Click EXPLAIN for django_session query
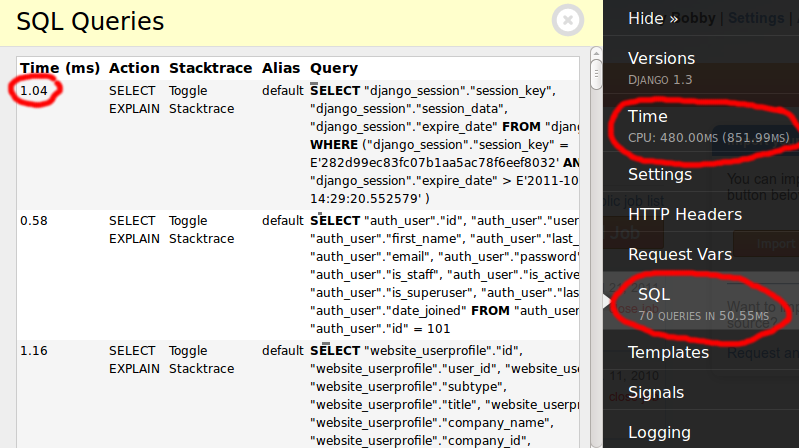This screenshot has height=448, width=799. (134, 109)
